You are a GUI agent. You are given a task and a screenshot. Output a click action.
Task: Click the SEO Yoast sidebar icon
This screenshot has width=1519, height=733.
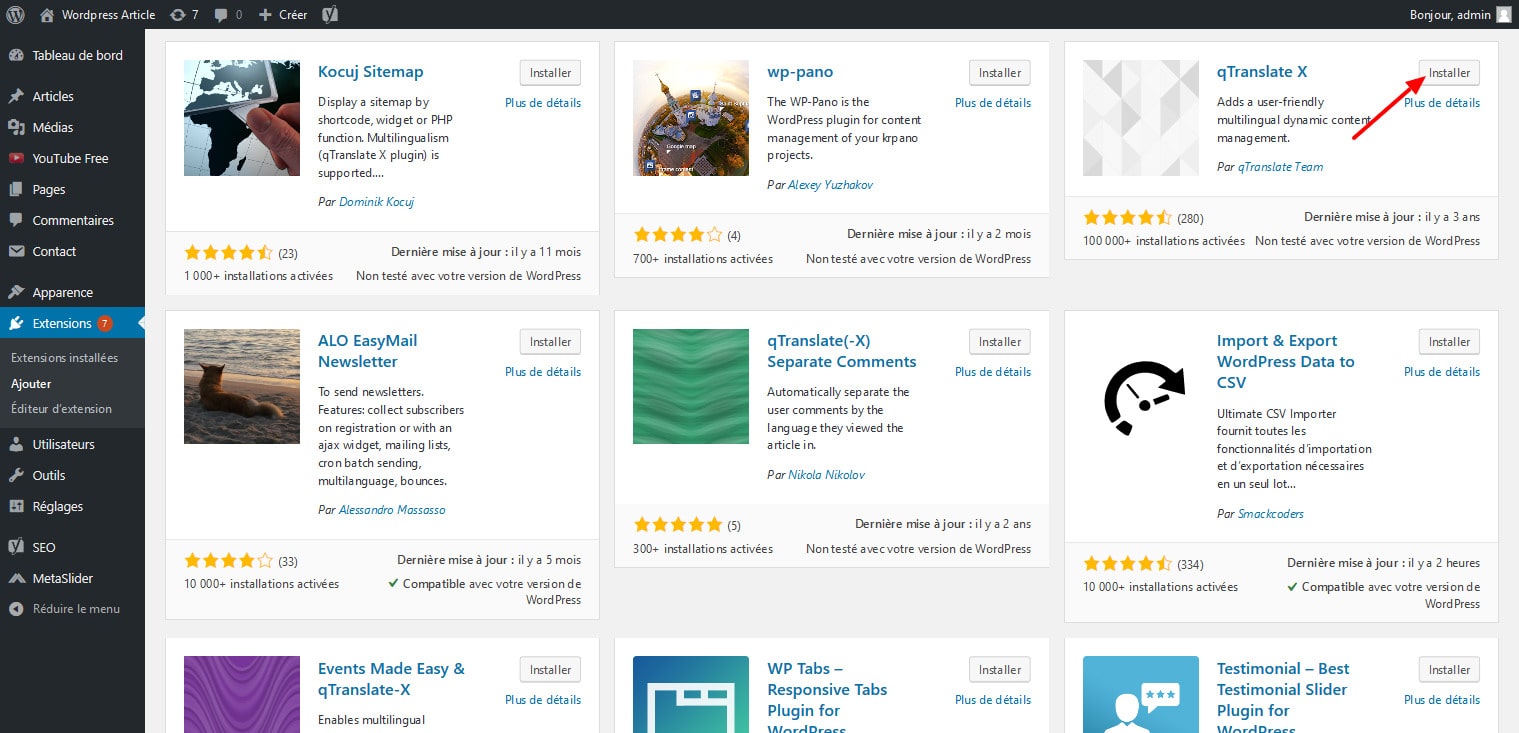tap(16, 547)
